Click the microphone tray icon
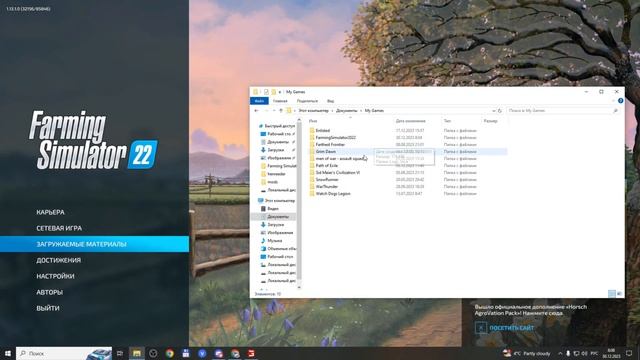Image resolution: width=640 pixels, height=360 pixels. tap(568, 353)
